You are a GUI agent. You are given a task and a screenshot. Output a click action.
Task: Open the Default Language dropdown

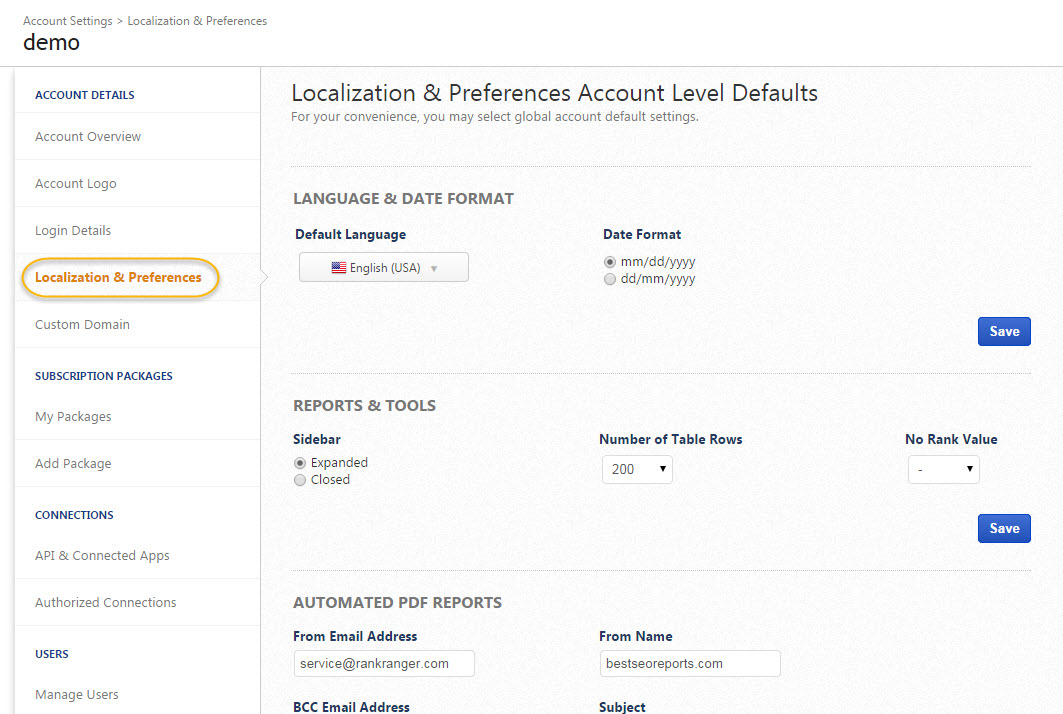pos(384,268)
